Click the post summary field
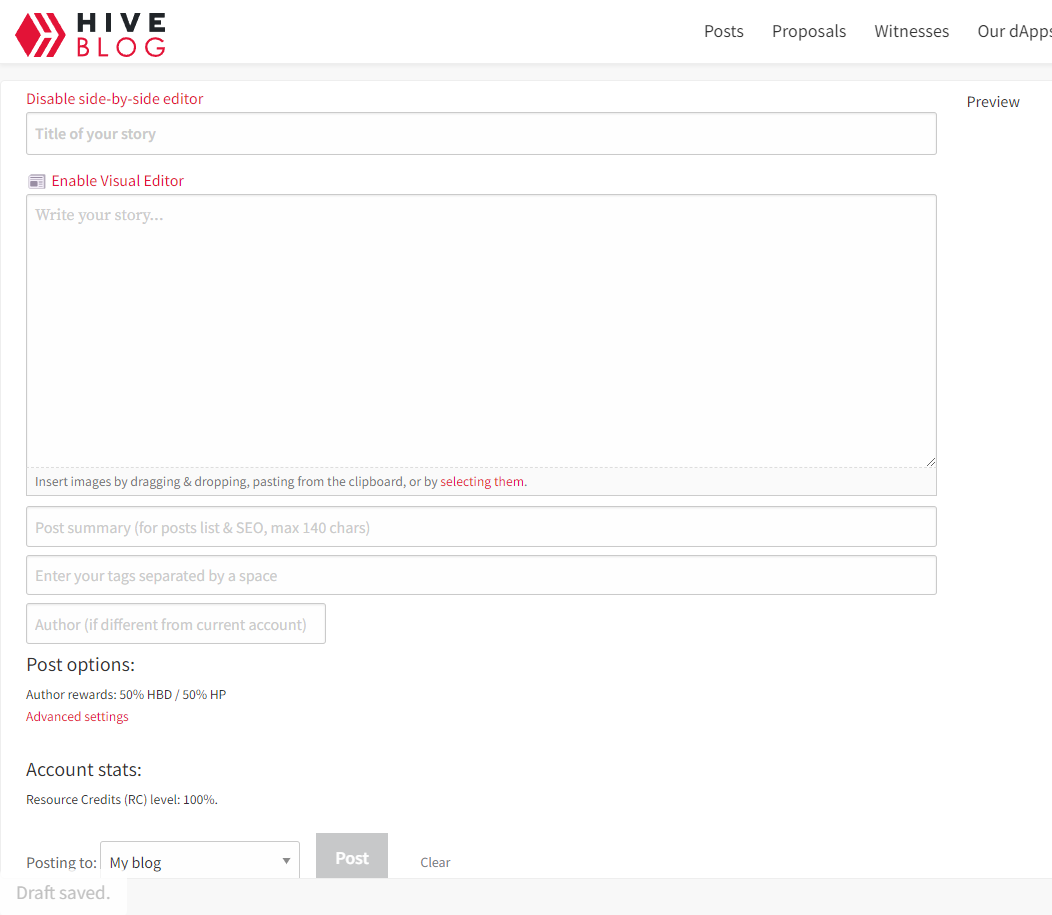 (481, 527)
